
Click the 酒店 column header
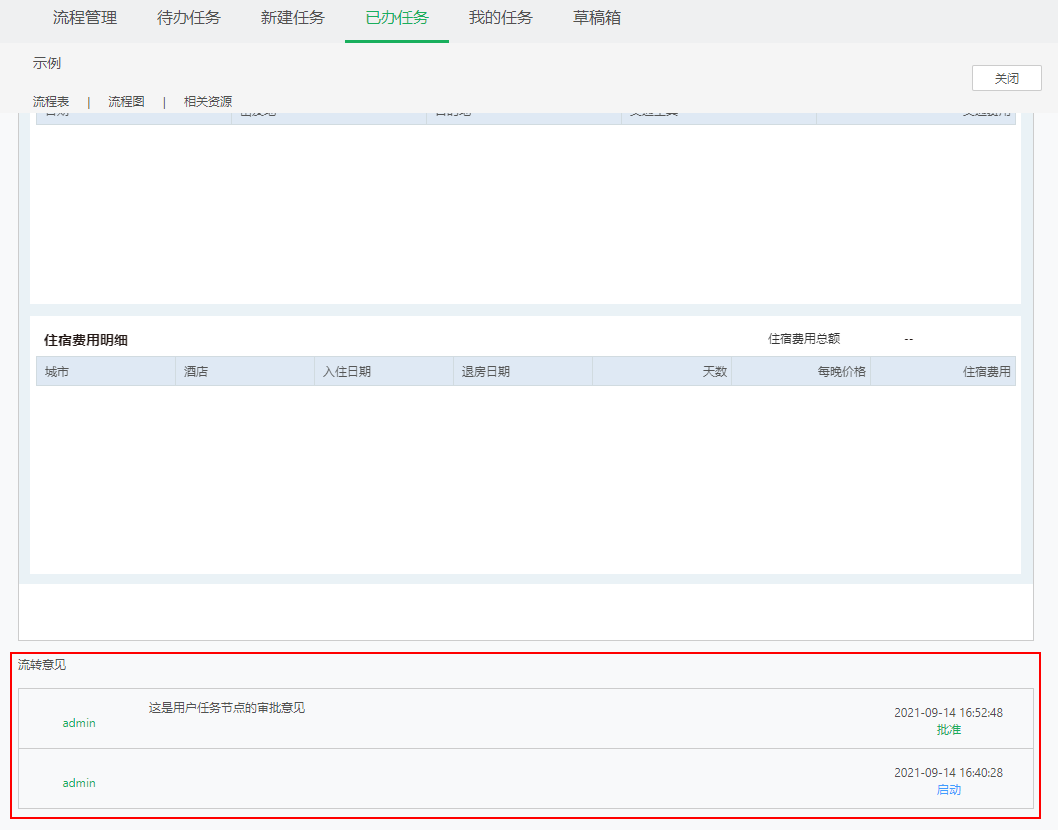click(x=196, y=371)
